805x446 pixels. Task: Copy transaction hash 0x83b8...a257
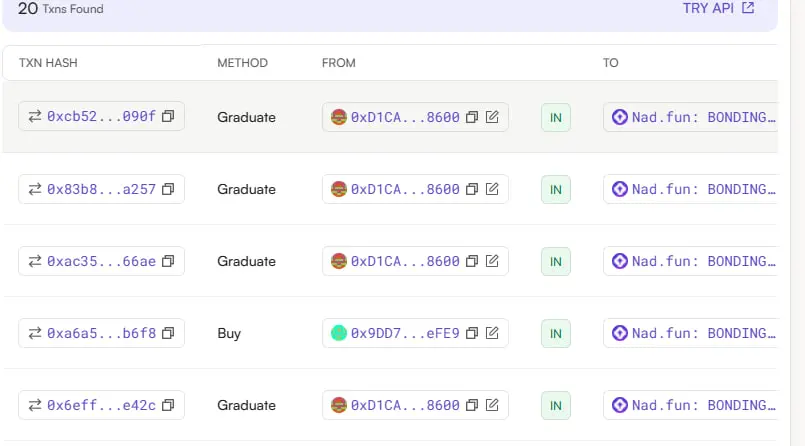click(x=168, y=189)
